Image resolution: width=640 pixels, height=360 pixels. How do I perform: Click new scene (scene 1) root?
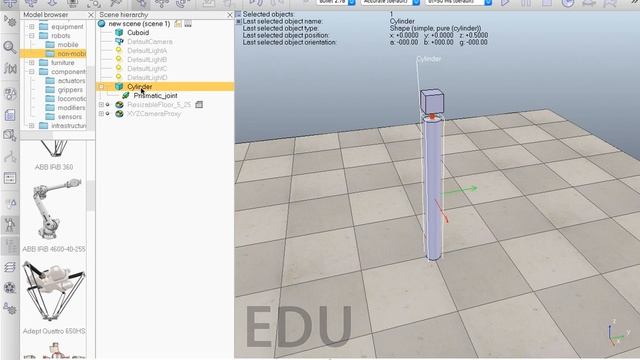[x=139, y=24]
